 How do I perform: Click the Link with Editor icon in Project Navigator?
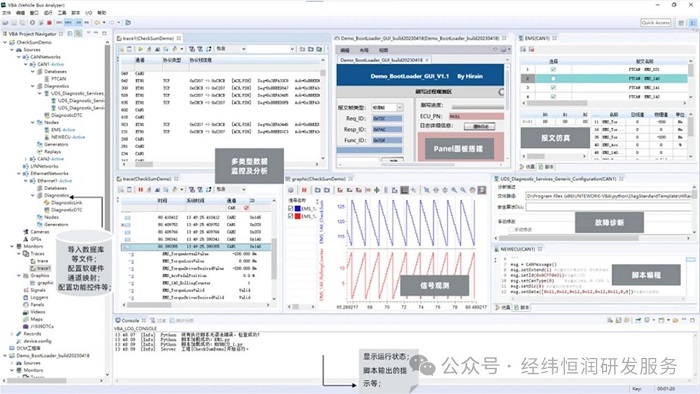pyautogui.click(x=79, y=33)
